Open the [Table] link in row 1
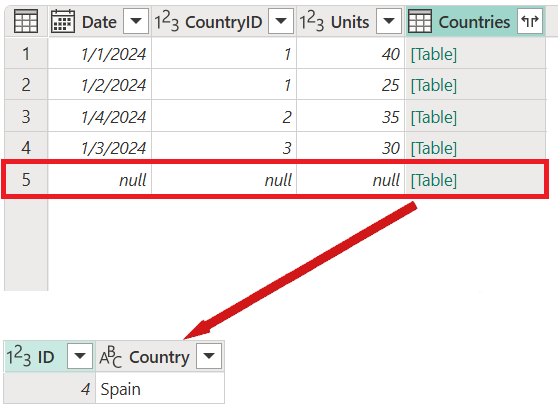The height and width of the screenshot is (408, 558). (x=434, y=54)
